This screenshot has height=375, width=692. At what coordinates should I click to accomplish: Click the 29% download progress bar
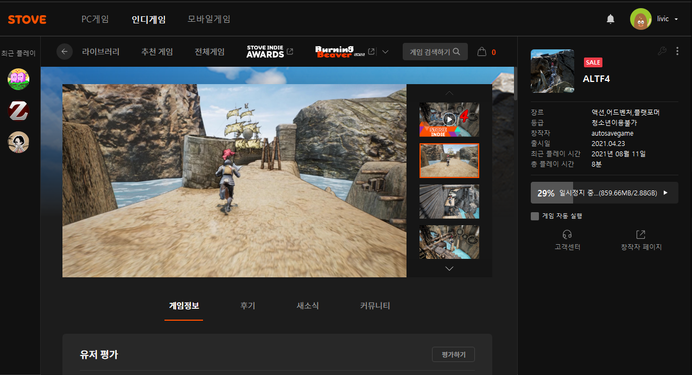[x=604, y=193]
